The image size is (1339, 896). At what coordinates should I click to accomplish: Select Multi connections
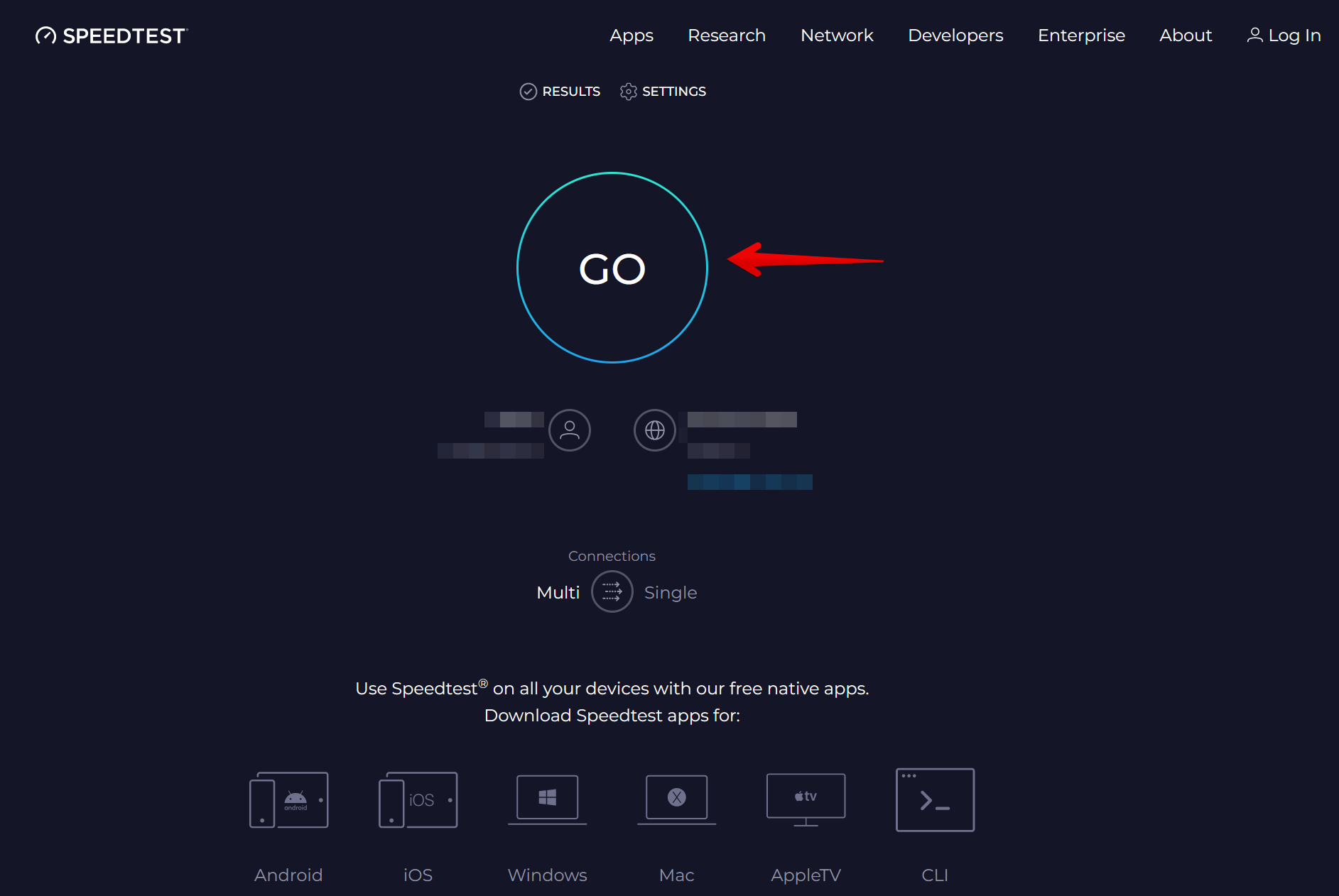tap(558, 592)
